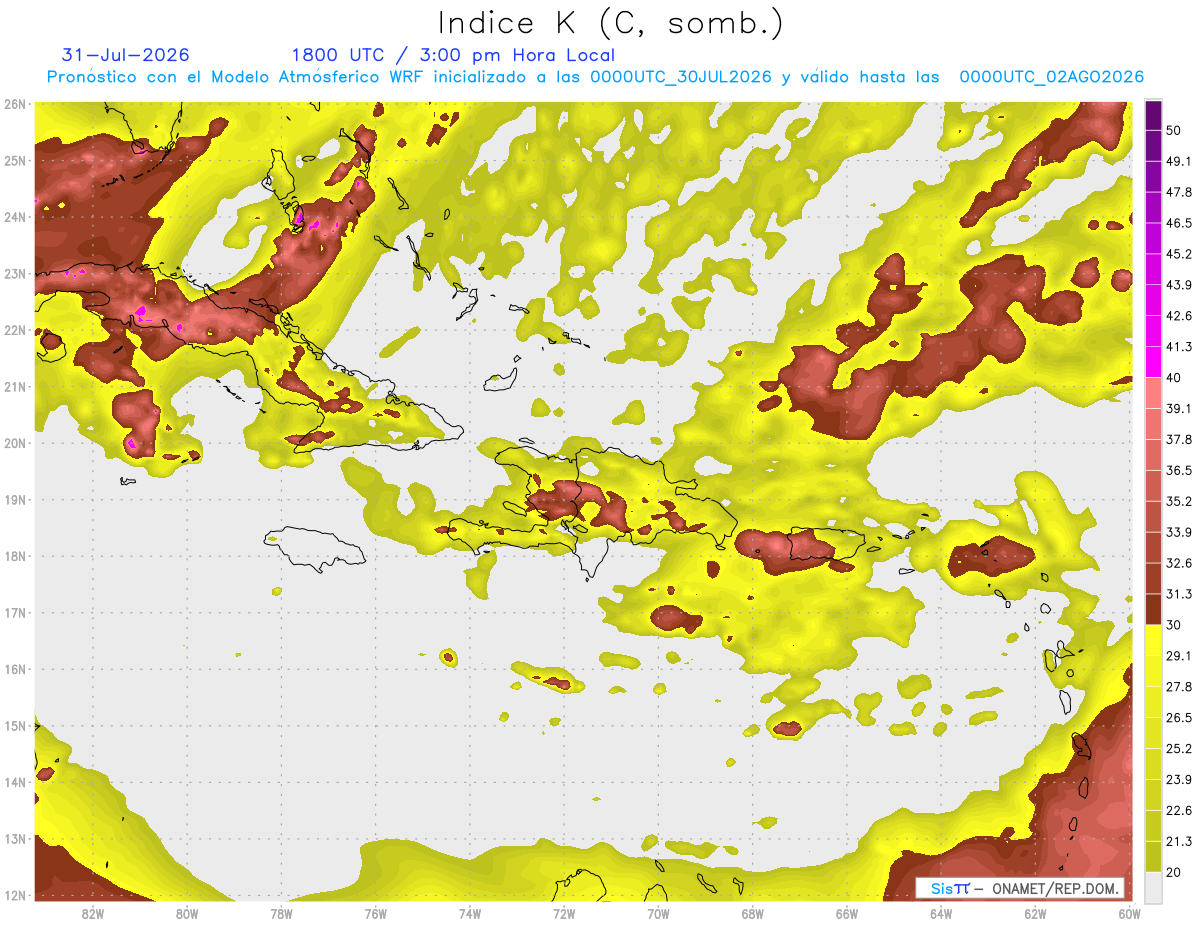Click the color bar value 29.1

pyautogui.click(x=1179, y=656)
